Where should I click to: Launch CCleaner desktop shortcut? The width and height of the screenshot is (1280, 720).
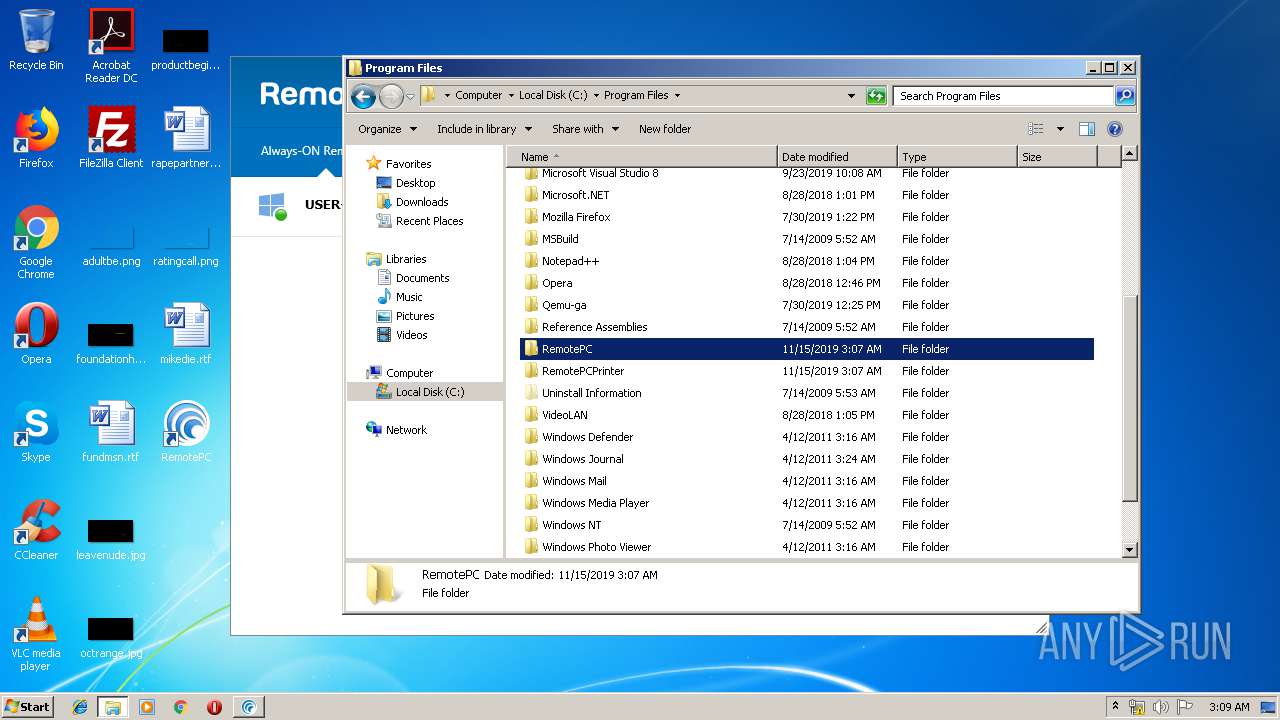(x=36, y=530)
